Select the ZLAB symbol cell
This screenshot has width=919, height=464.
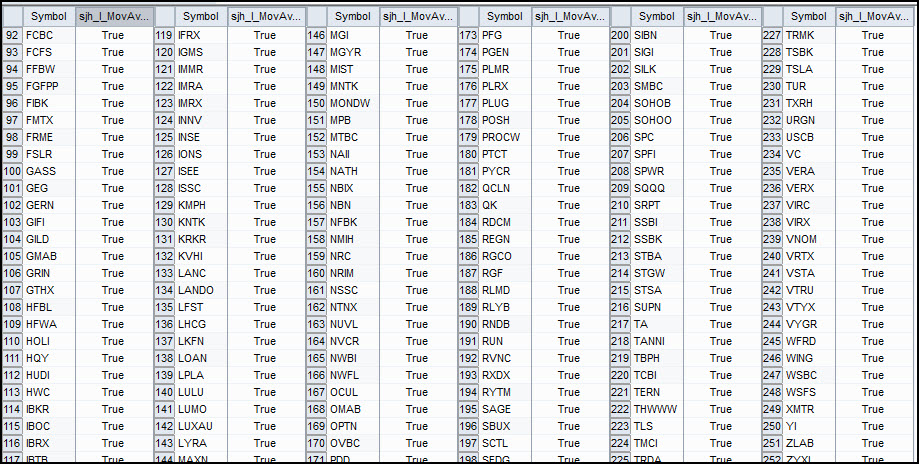tap(809, 443)
